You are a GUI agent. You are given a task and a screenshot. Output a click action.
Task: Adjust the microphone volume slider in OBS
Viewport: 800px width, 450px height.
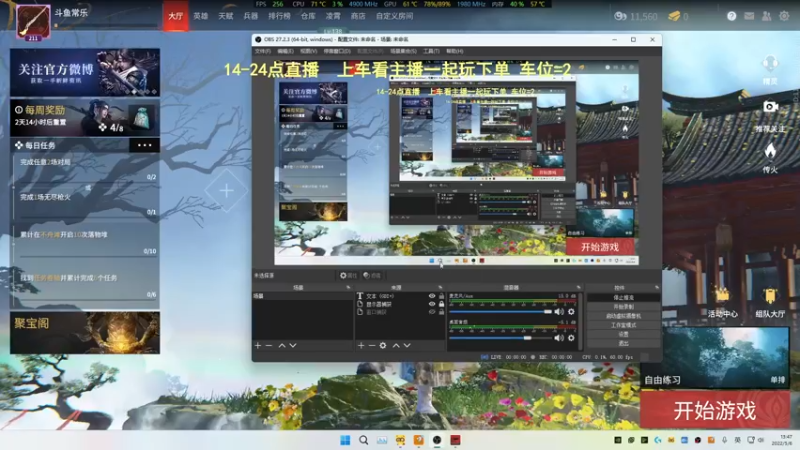(x=501, y=312)
